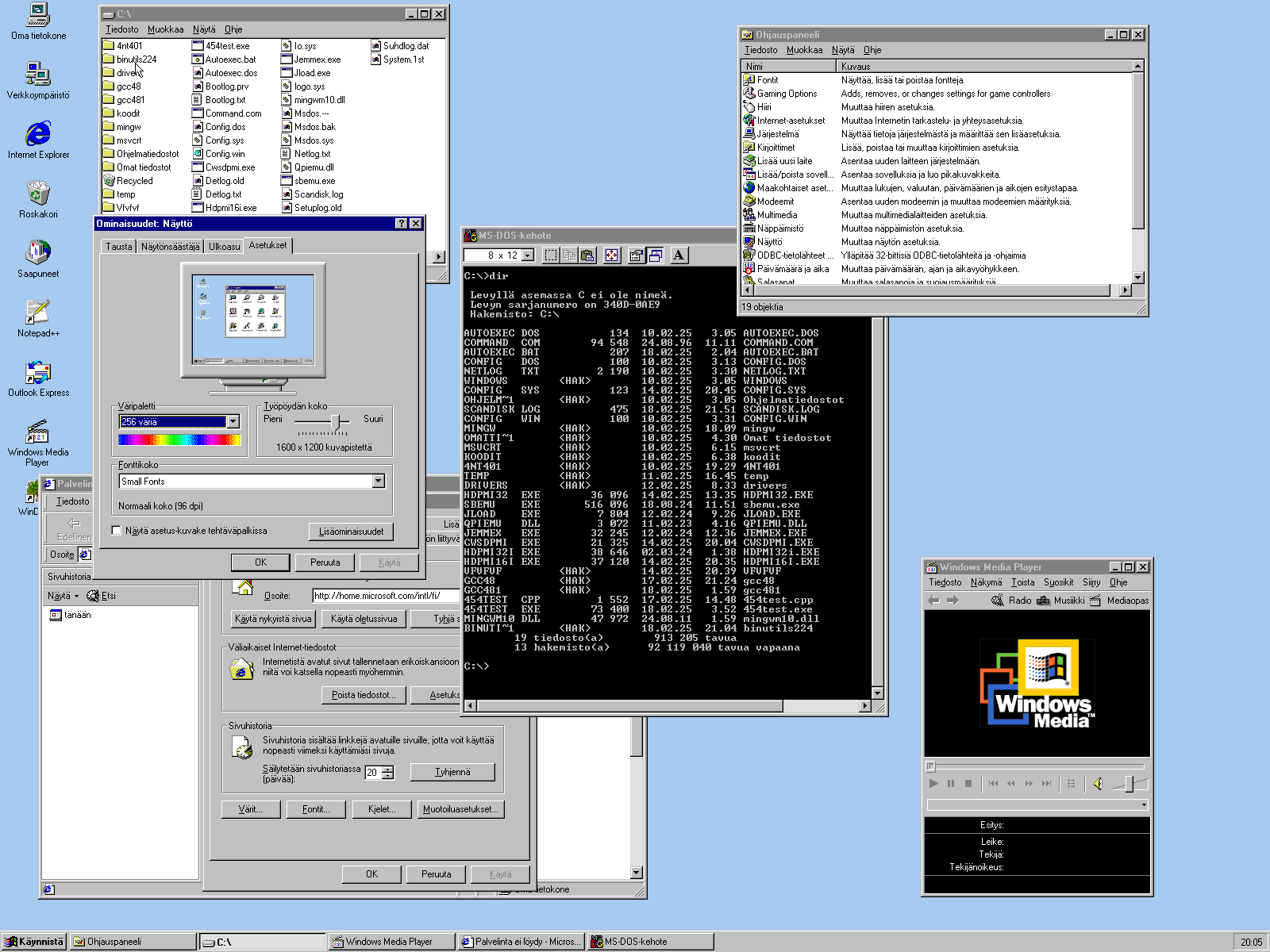Click Stop in Windows Media Player
This screenshot has width=1270, height=952.
[x=968, y=784]
